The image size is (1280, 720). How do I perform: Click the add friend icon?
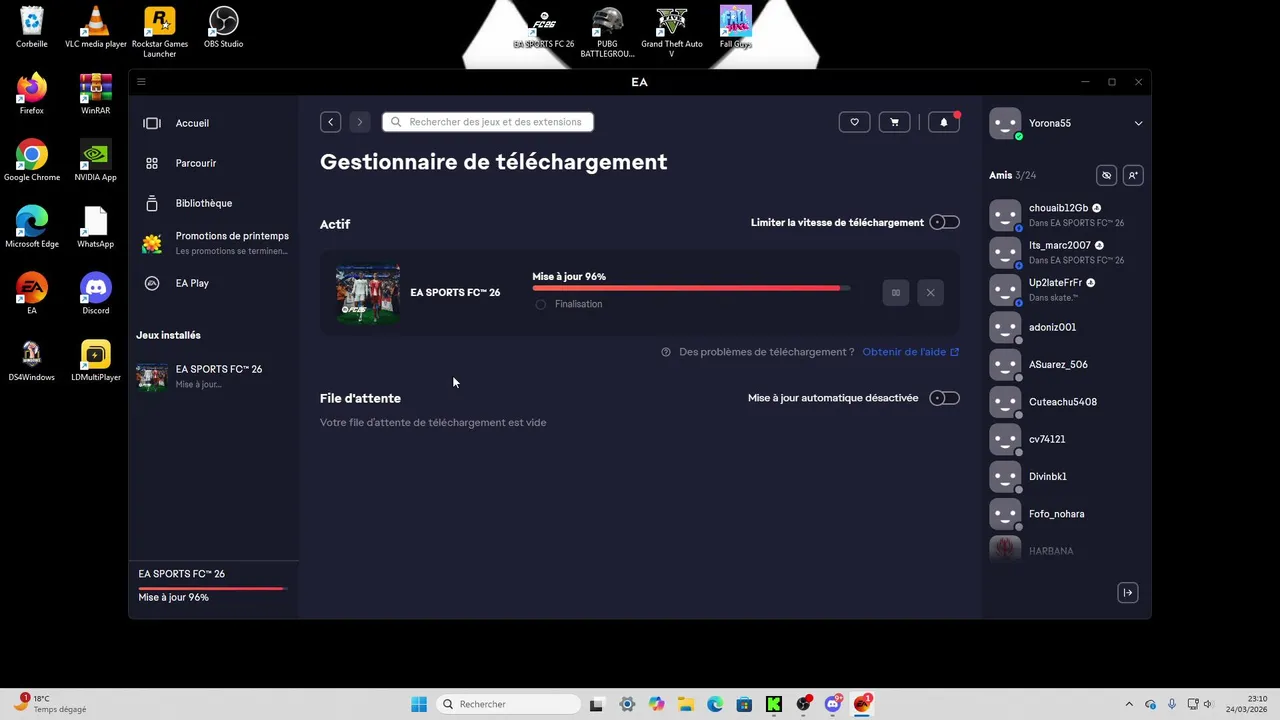(1133, 175)
